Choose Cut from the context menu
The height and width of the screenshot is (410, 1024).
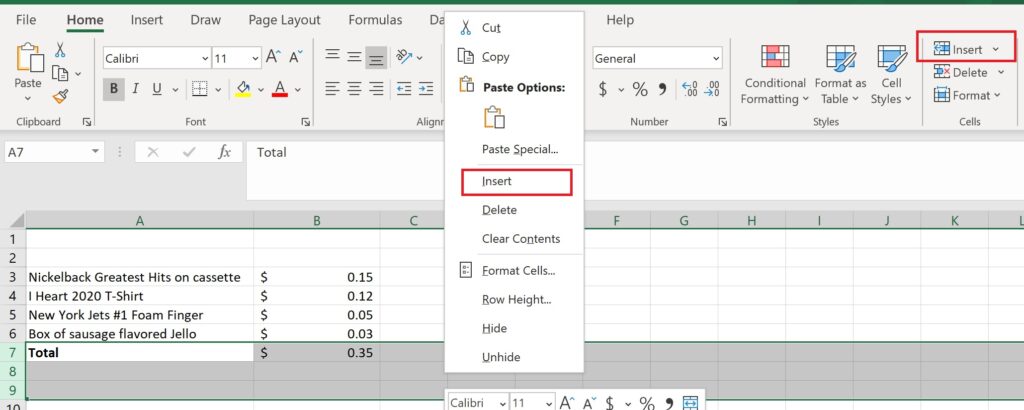point(514,28)
